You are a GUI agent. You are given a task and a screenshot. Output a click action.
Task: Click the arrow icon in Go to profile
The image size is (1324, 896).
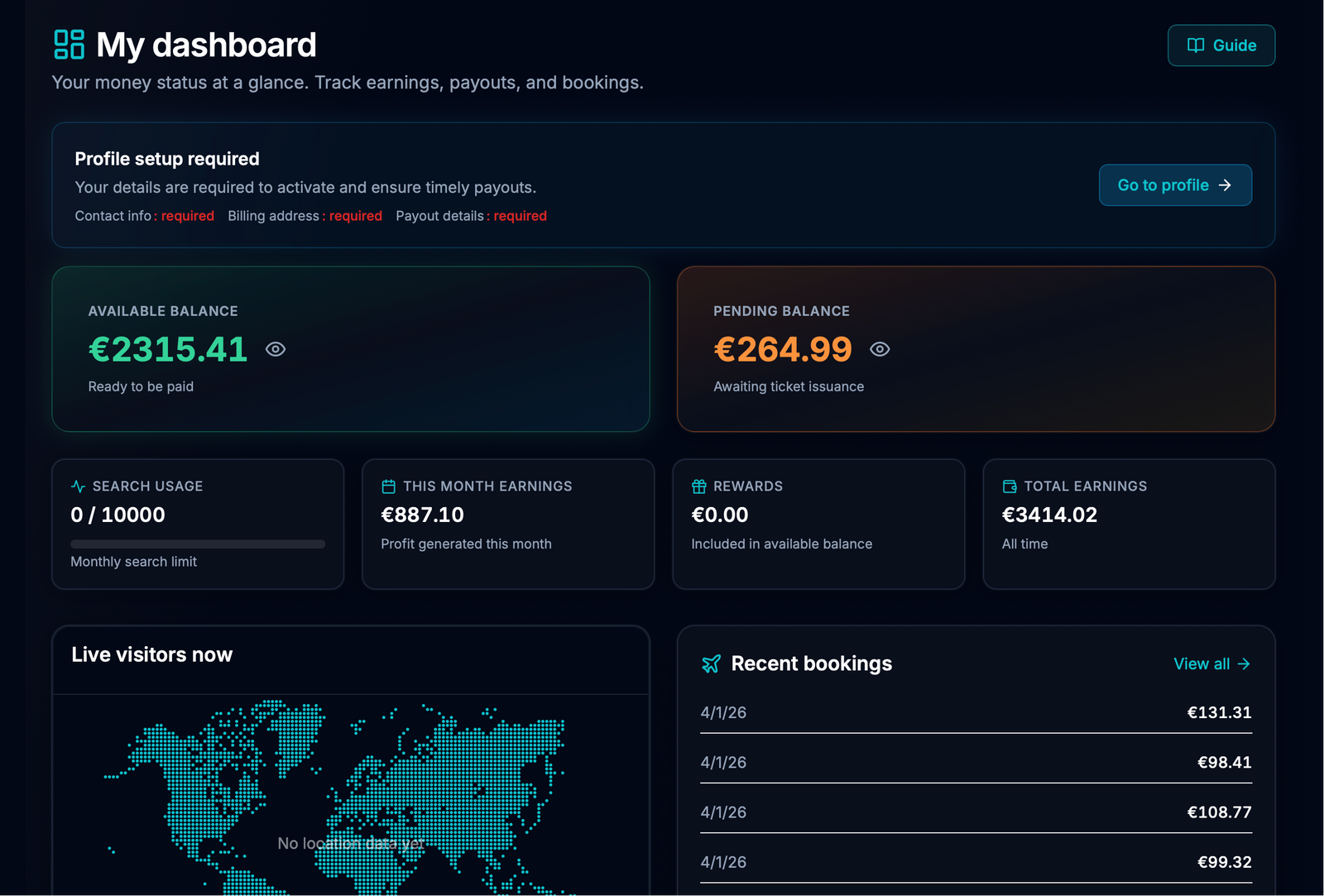coord(1226,185)
